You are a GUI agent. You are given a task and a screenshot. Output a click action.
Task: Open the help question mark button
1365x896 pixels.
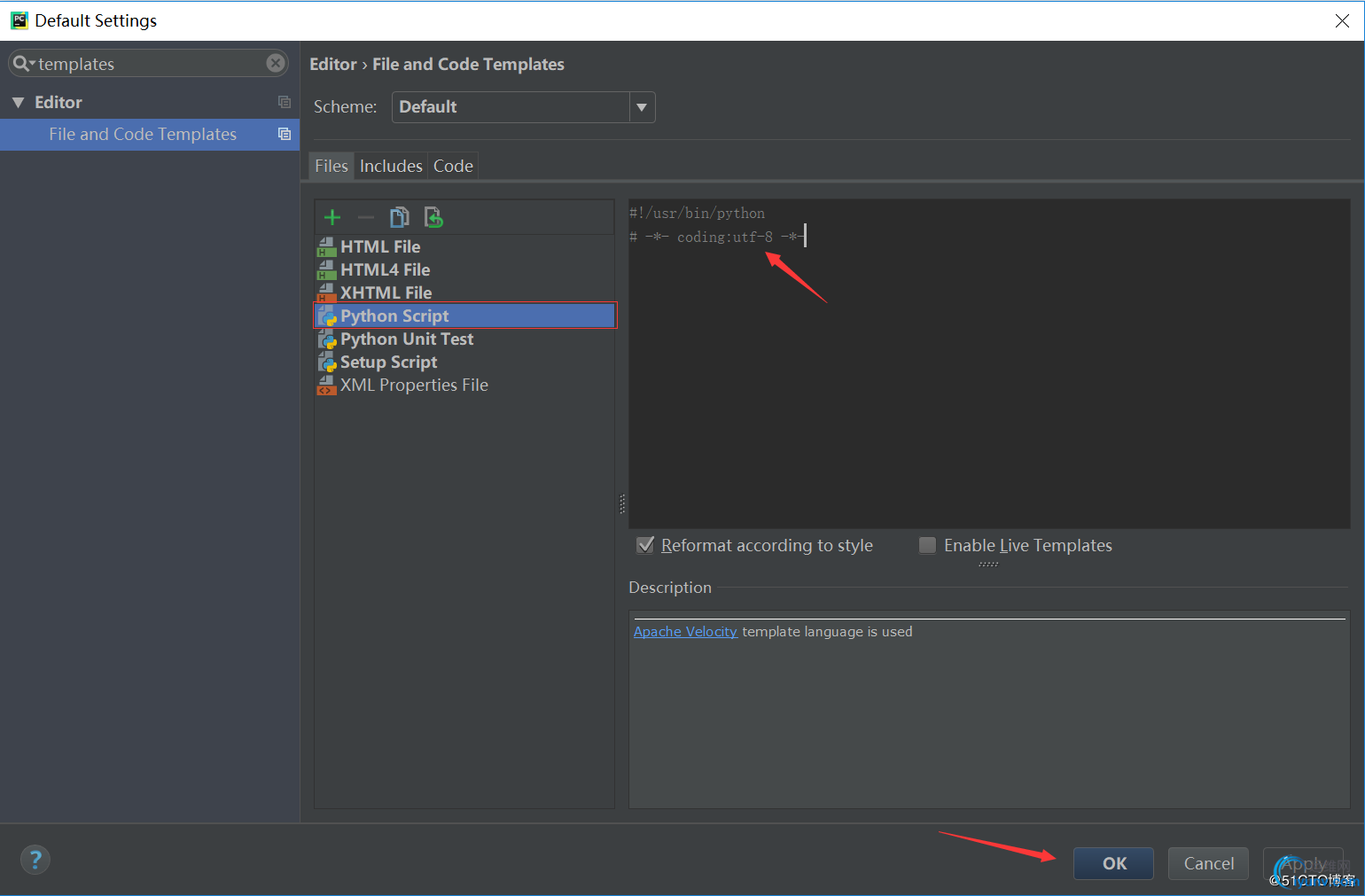(35, 859)
